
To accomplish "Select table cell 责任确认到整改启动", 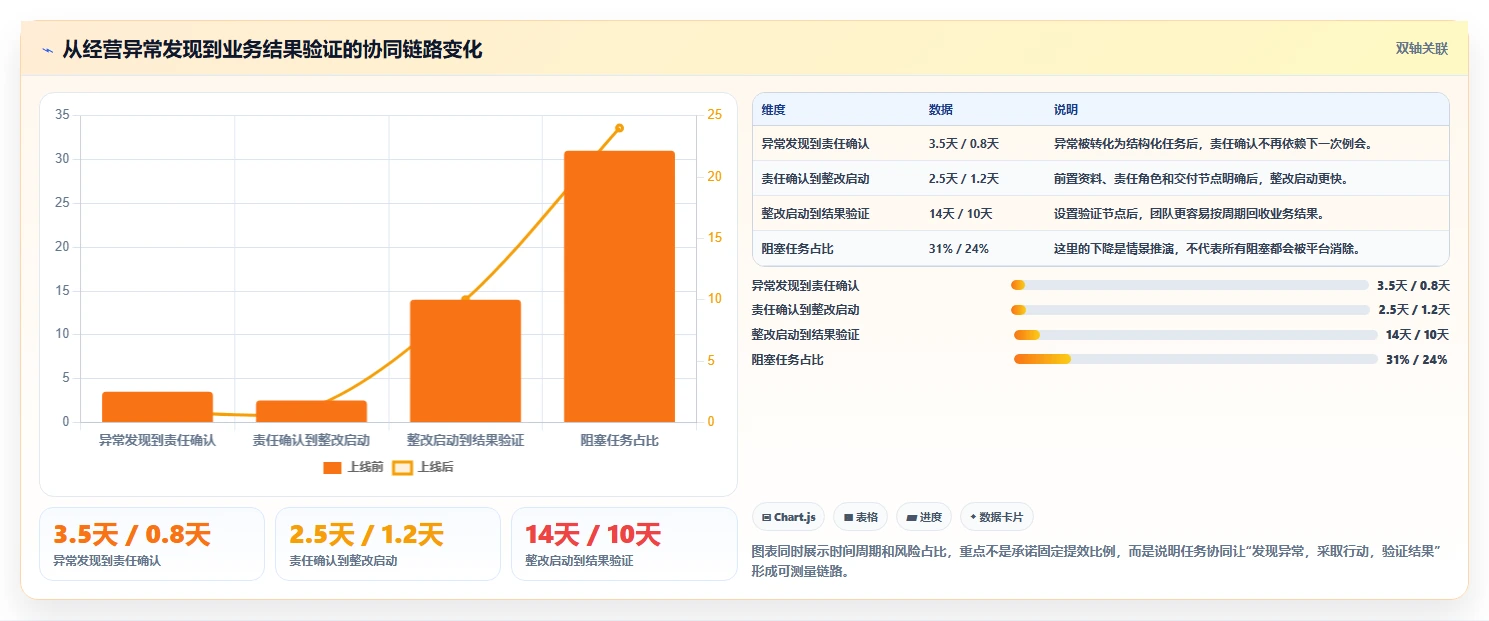I will (x=815, y=179).
